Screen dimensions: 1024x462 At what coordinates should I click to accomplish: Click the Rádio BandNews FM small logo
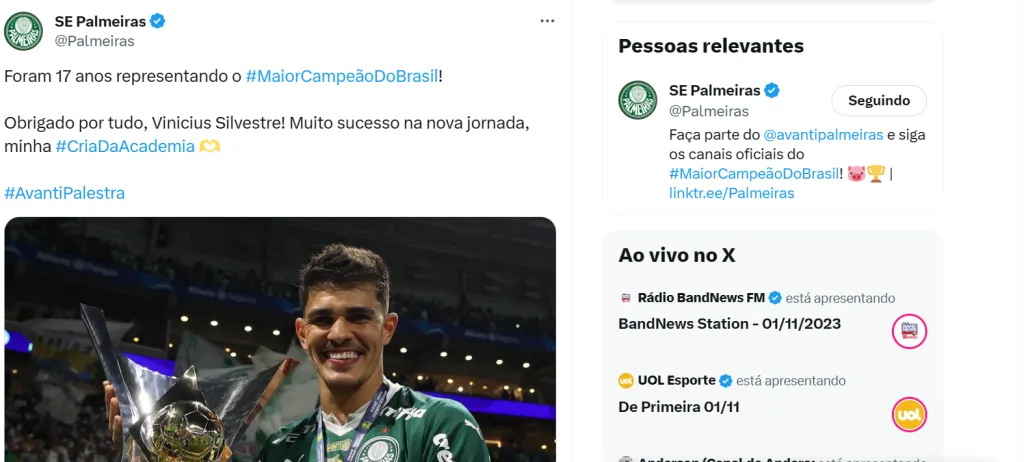click(626, 298)
